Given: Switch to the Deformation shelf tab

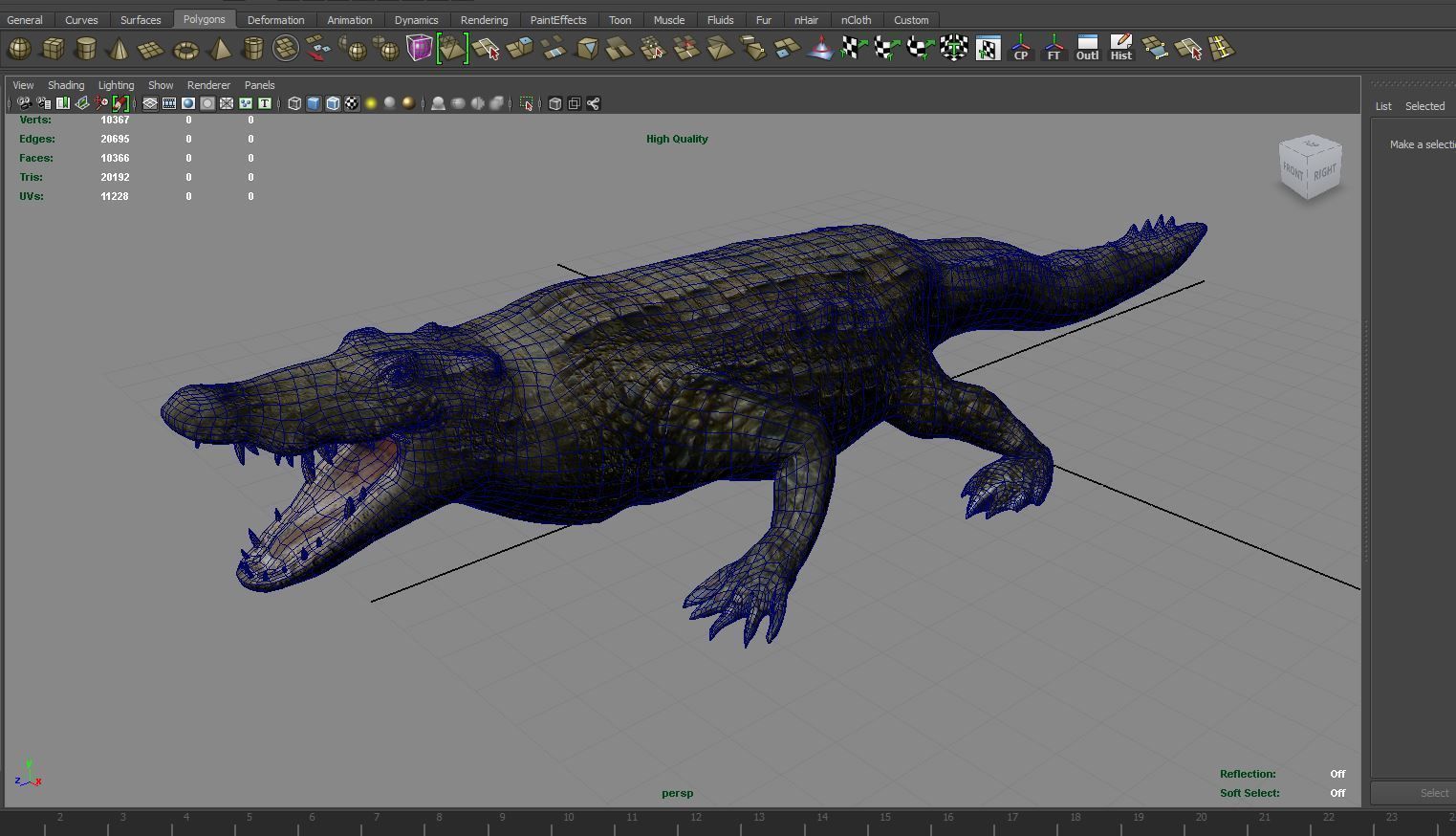Looking at the screenshot, I should (275, 20).
